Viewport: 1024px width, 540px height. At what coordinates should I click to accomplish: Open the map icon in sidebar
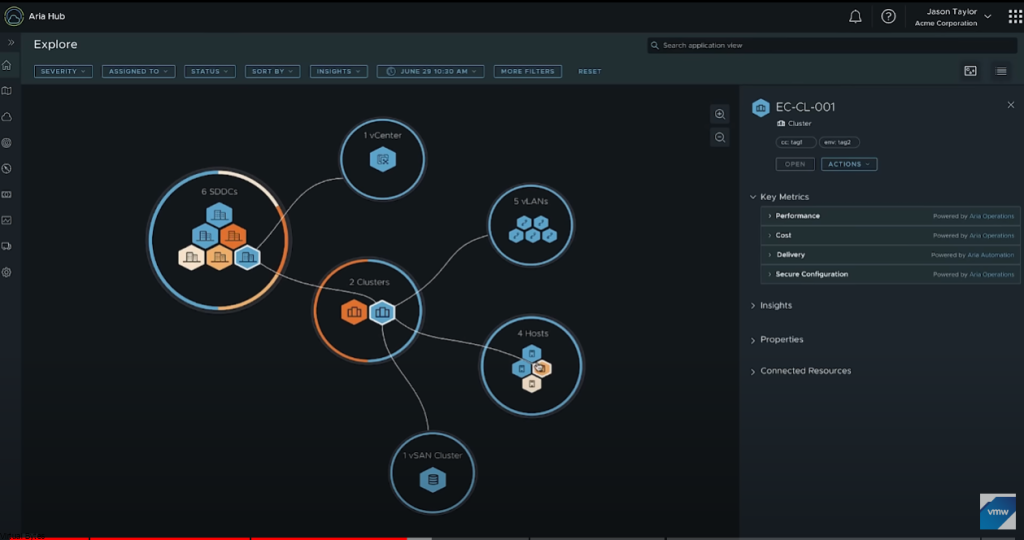click(7, 91)
